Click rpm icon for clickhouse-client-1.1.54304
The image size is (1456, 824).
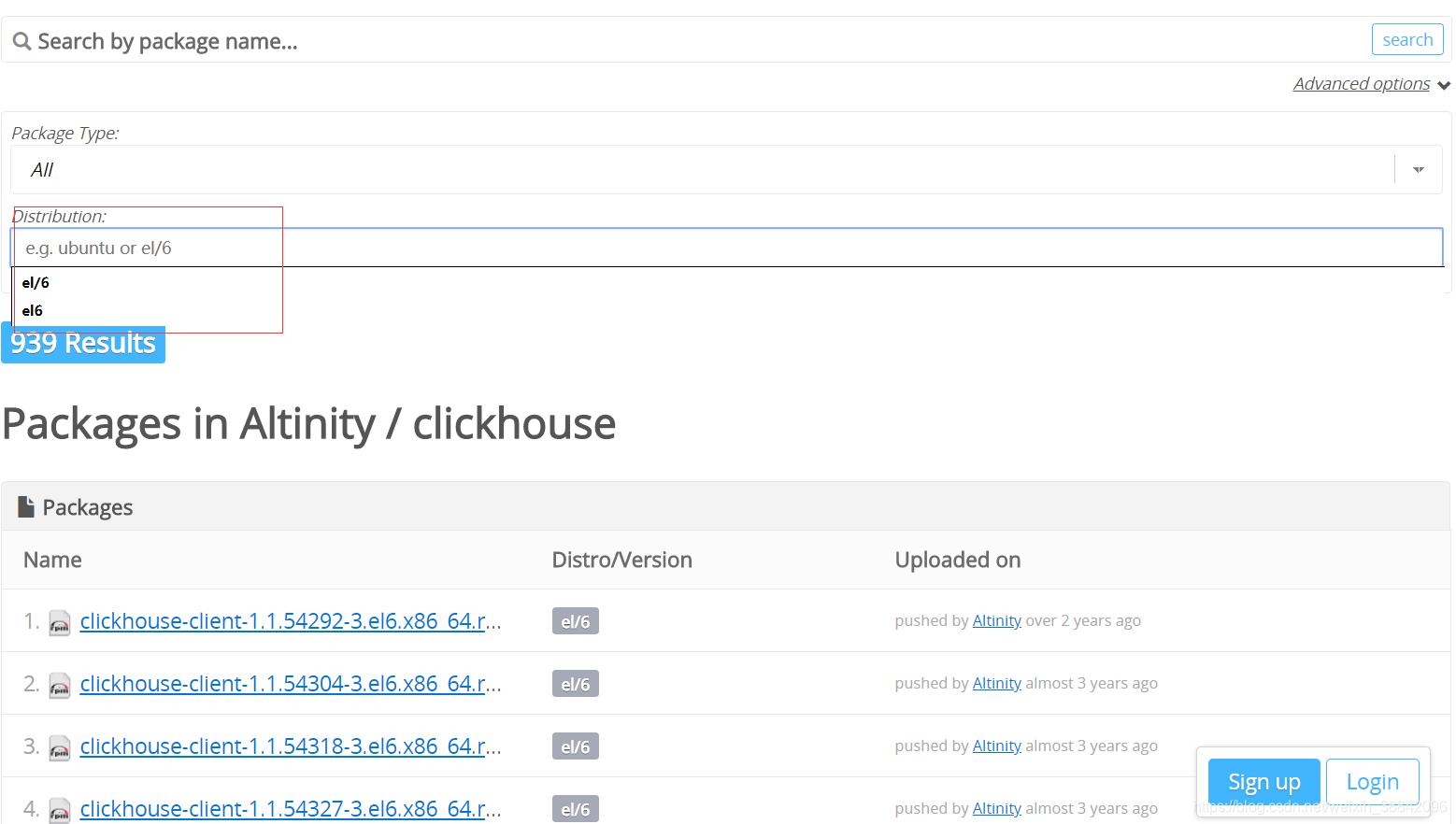coord(60,685)
